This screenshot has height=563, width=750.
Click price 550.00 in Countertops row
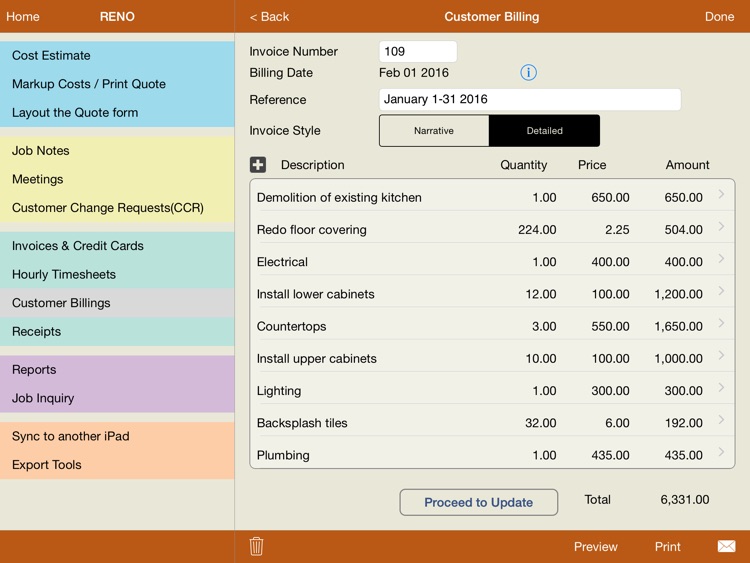click(610, 327)
